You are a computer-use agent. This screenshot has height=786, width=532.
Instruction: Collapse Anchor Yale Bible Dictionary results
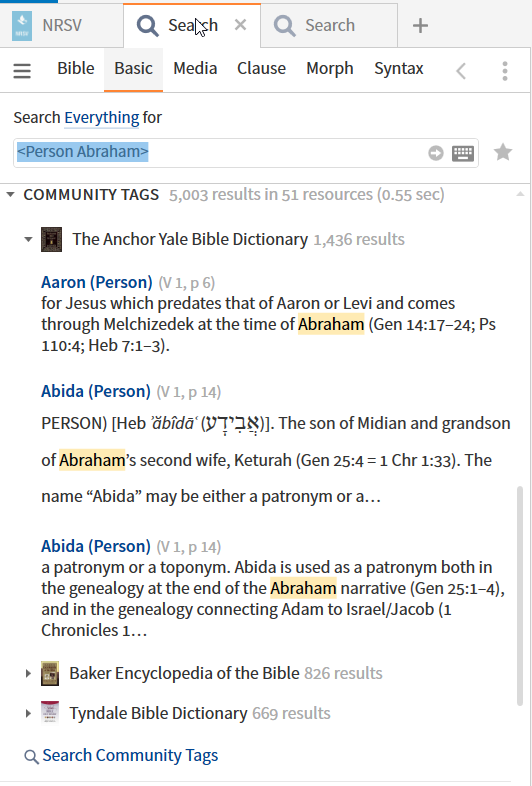pos(28,239)
